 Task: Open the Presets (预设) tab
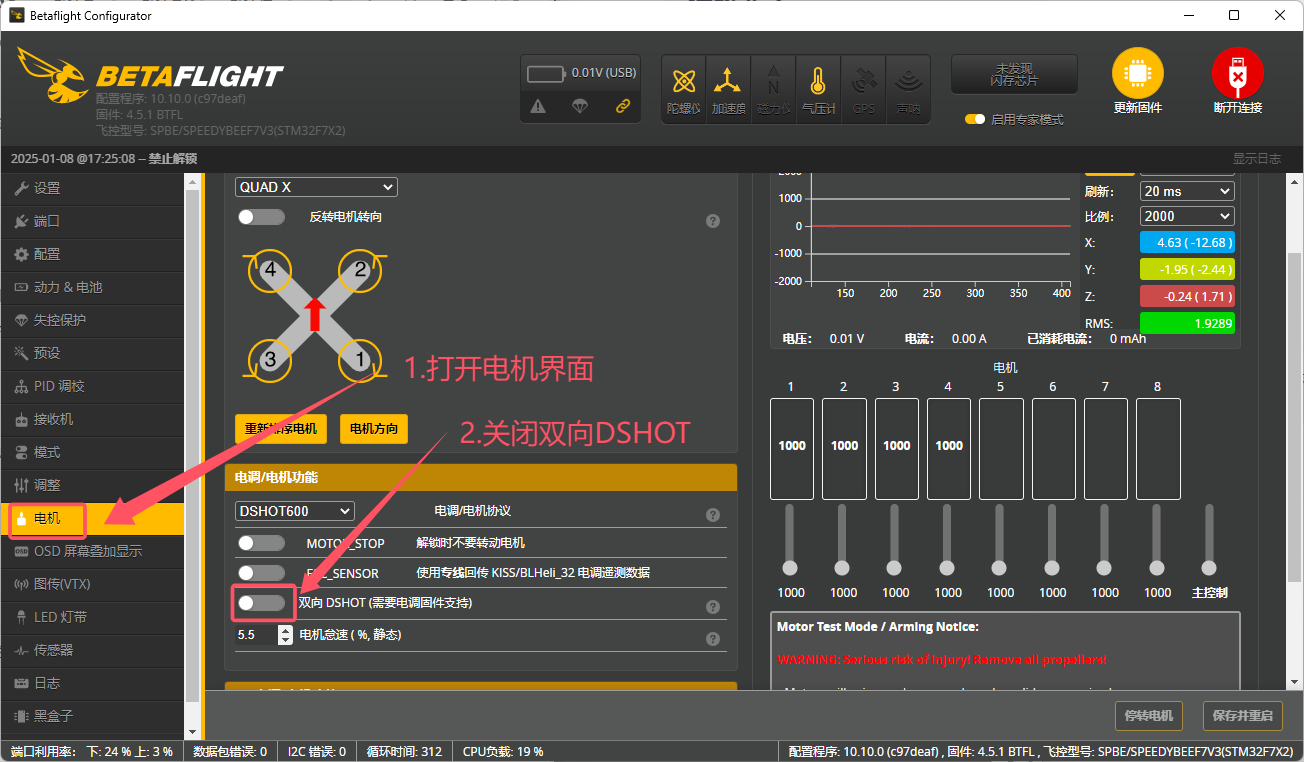click(92, 353)
